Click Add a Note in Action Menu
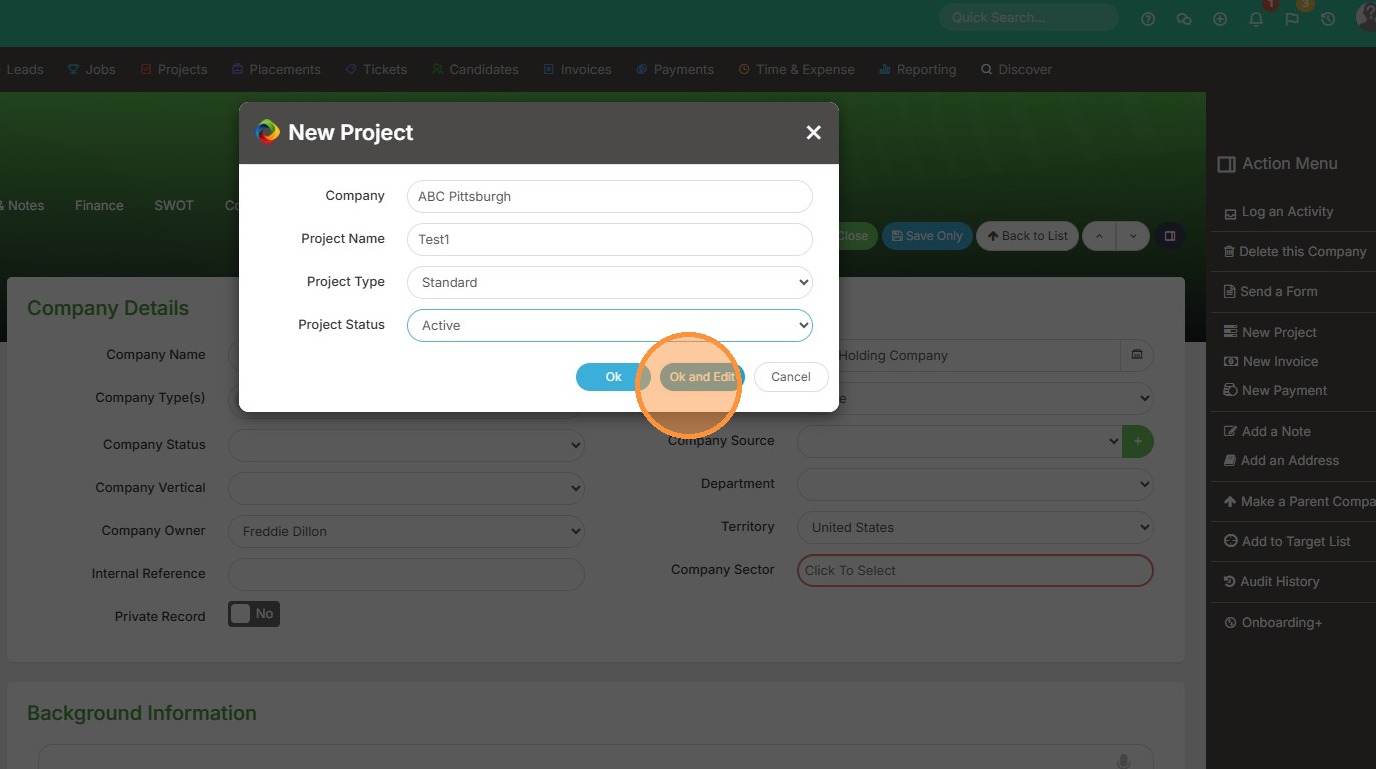 1267,431
